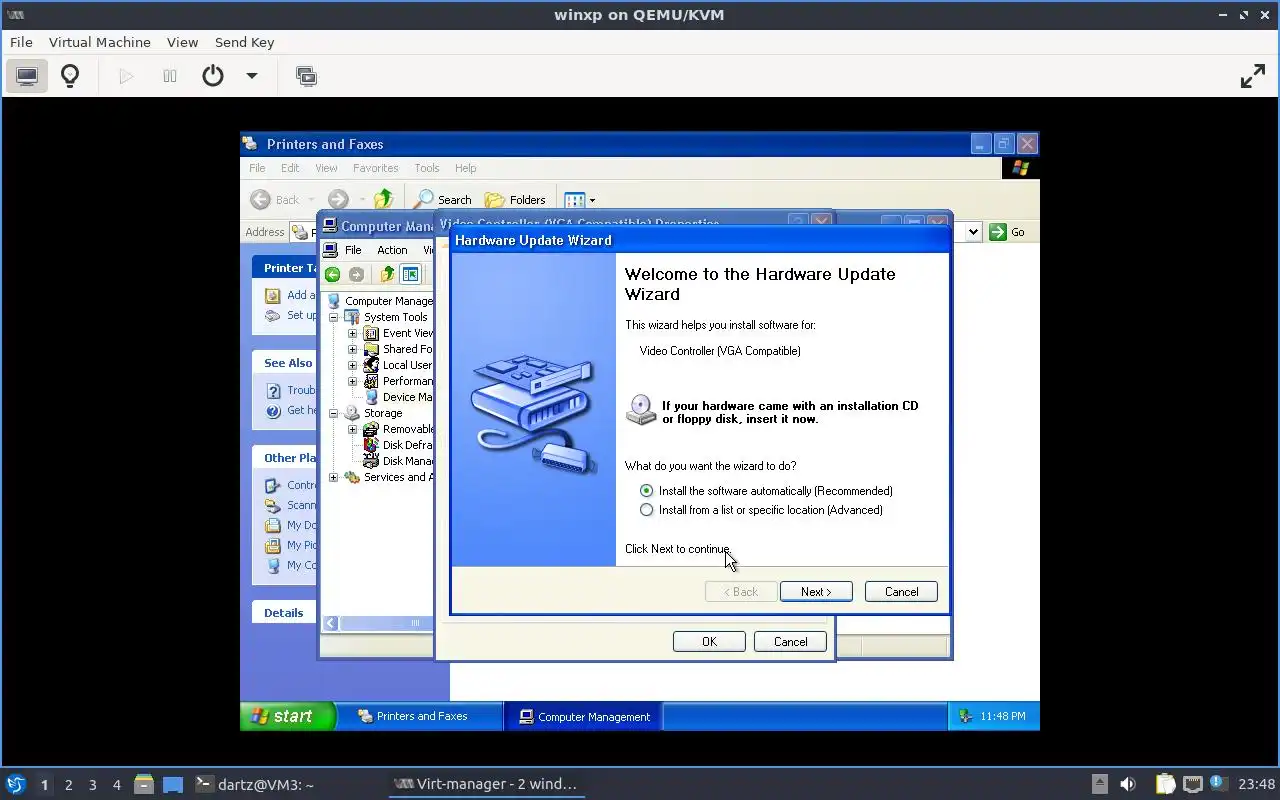This screenshot has height=800, width=1280.
Task: Open File menu in Computer Management
Action: [x=353, y=250]
